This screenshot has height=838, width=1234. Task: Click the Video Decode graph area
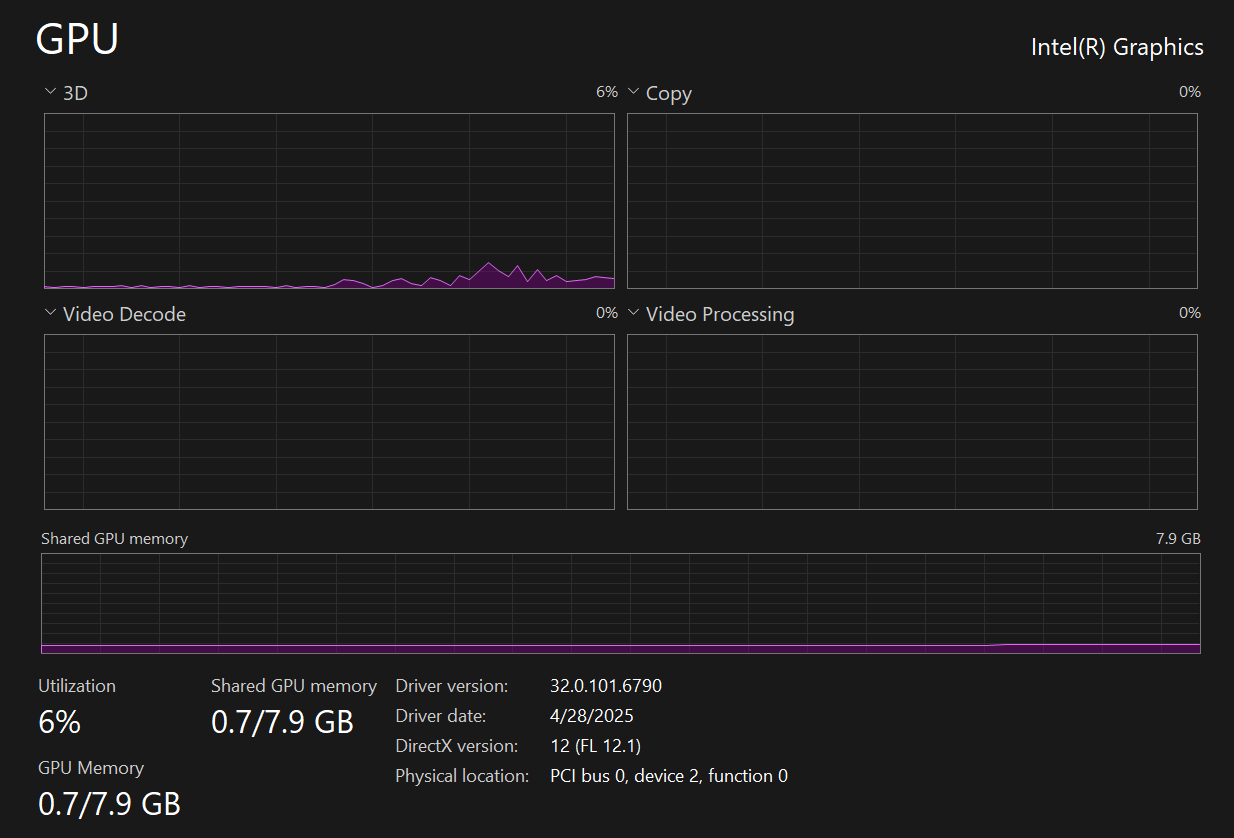click(x=329, y=422)
